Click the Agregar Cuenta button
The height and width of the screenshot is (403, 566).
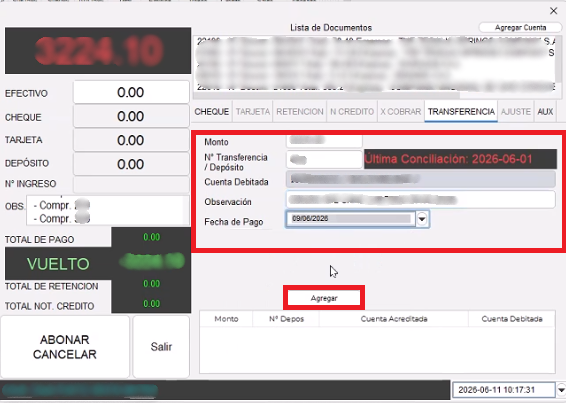click(520, 27)
